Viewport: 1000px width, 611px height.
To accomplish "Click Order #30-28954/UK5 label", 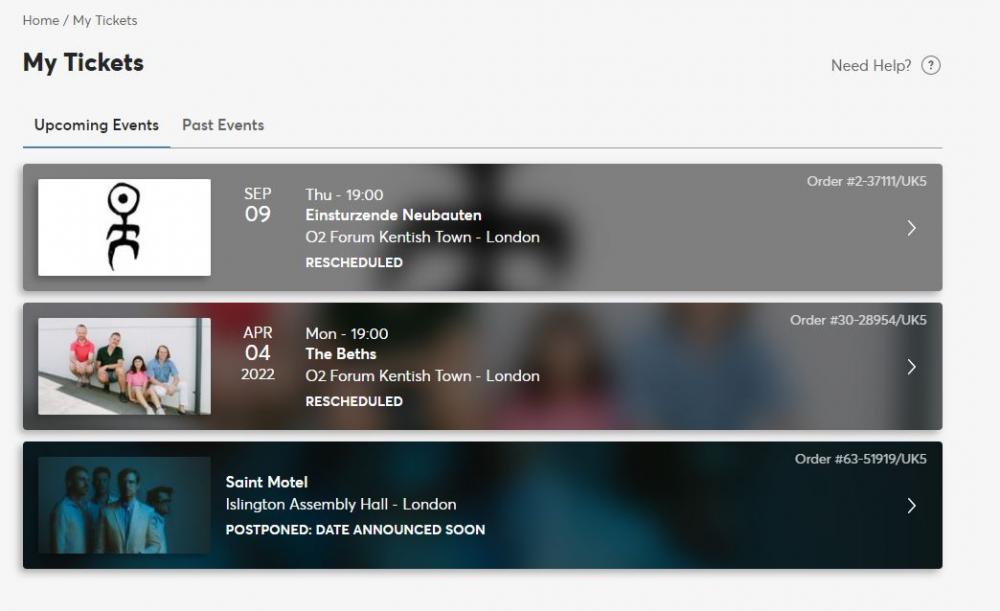I will (x=858, y=320).
